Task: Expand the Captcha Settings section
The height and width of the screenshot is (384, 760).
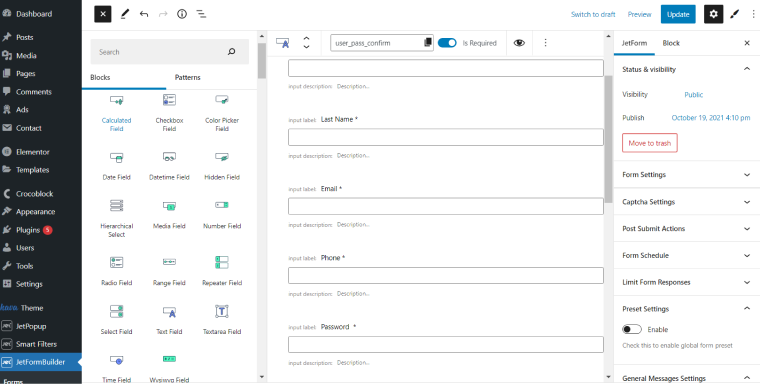Action: pos(687,202)
